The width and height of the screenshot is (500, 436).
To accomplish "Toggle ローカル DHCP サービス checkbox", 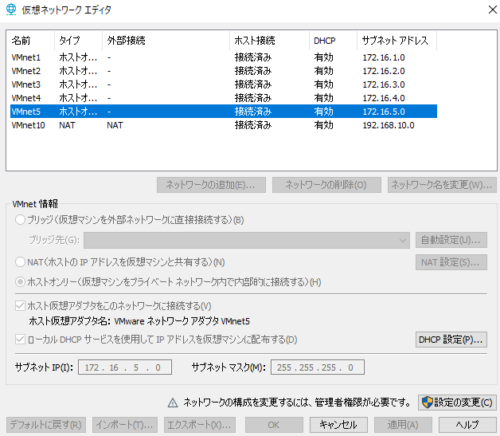I will 20,340.
